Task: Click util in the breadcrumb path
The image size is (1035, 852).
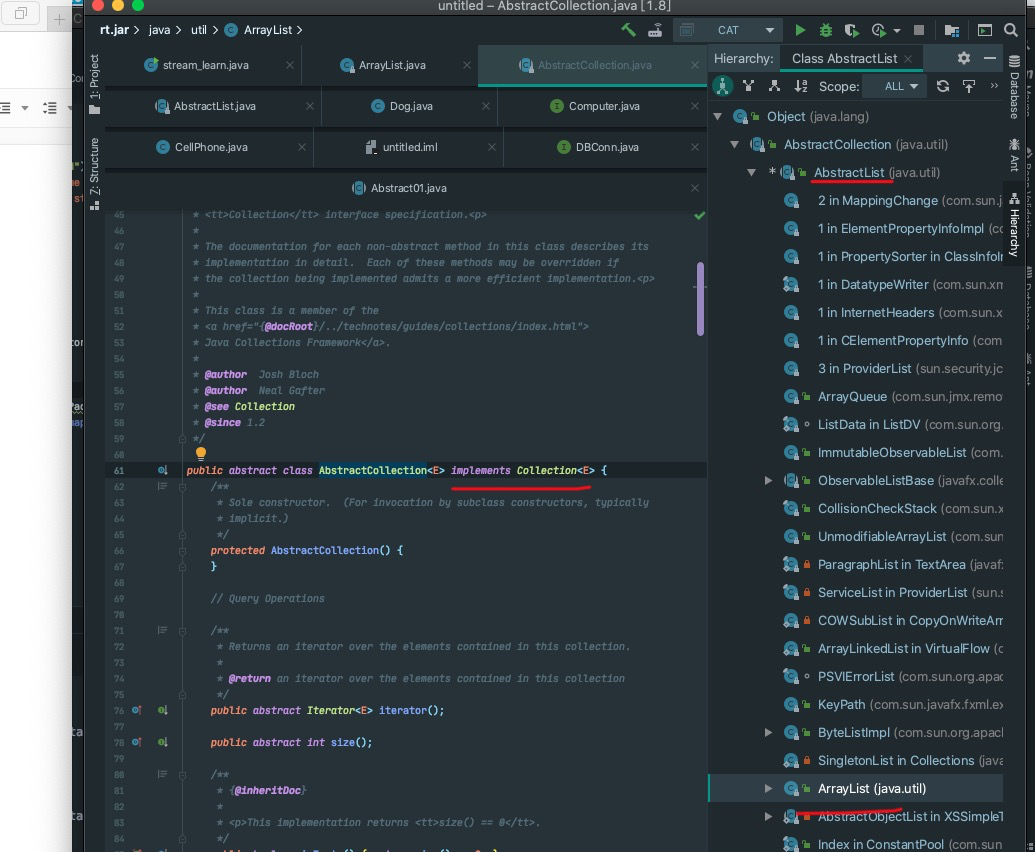Action: coord(199,30)
